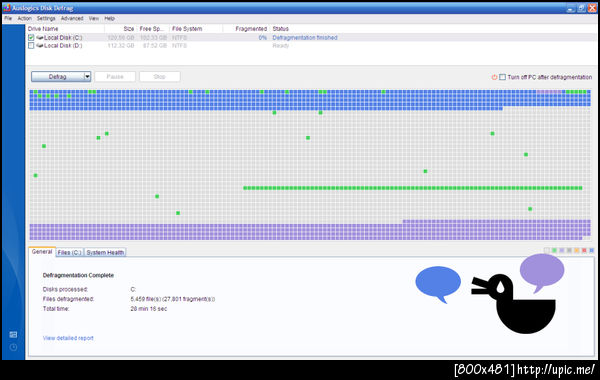600x380 pixels.
Task: Click the power icon beside Turn off PC
Action: pos(494,77)
